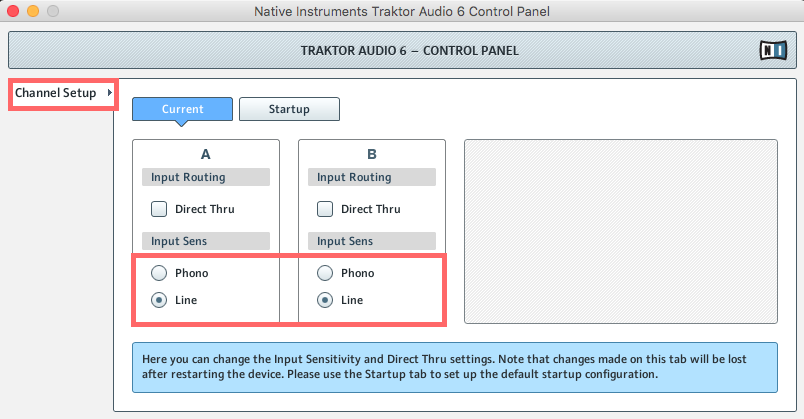Choose Line input for channel B
The width and height of the screenshot is (804, 419).
coord(325,300)
